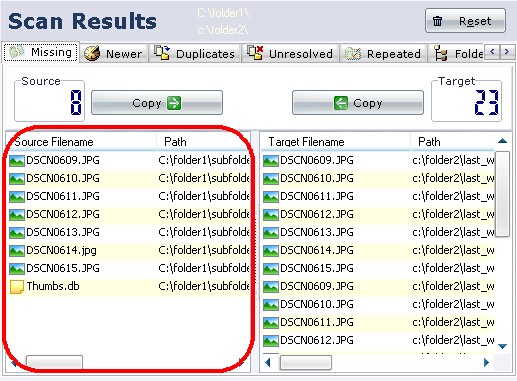Click Copy button next to Source count

click(157, 103)
